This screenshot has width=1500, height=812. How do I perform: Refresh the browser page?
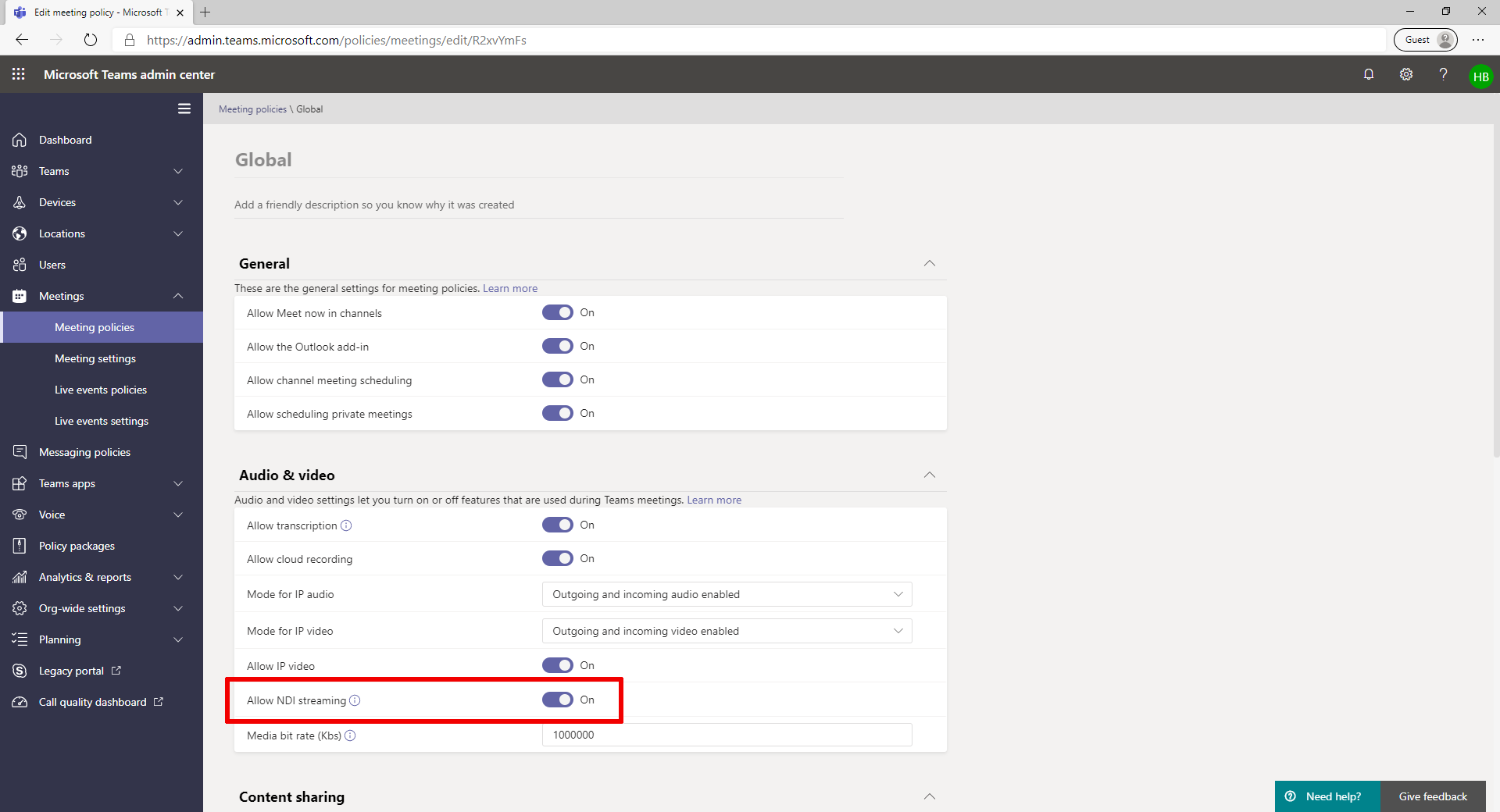[91, 40]
